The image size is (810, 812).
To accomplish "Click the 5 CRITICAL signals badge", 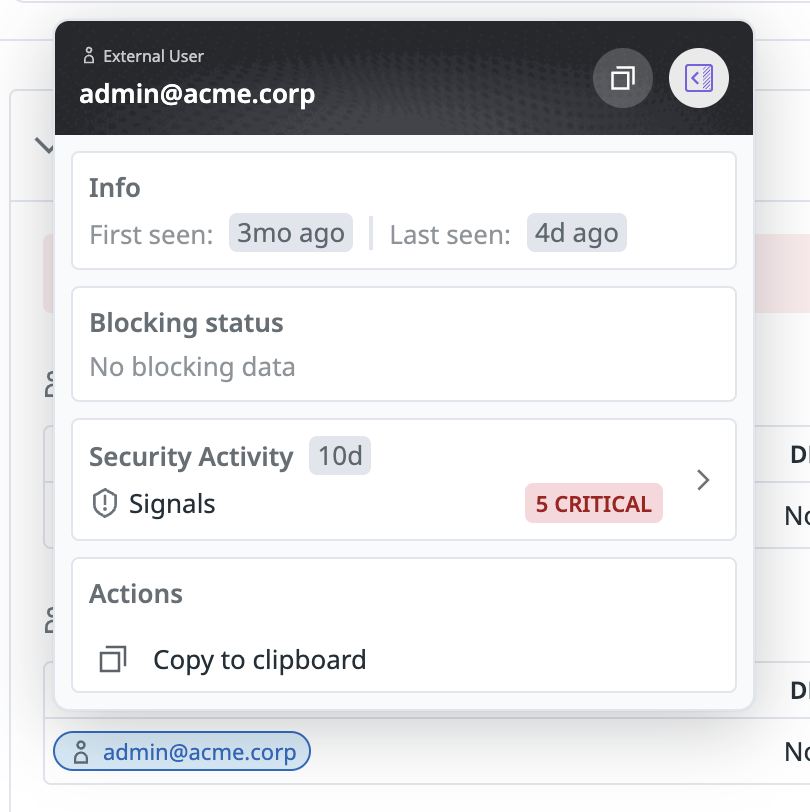I will click(x=593, y=504).
